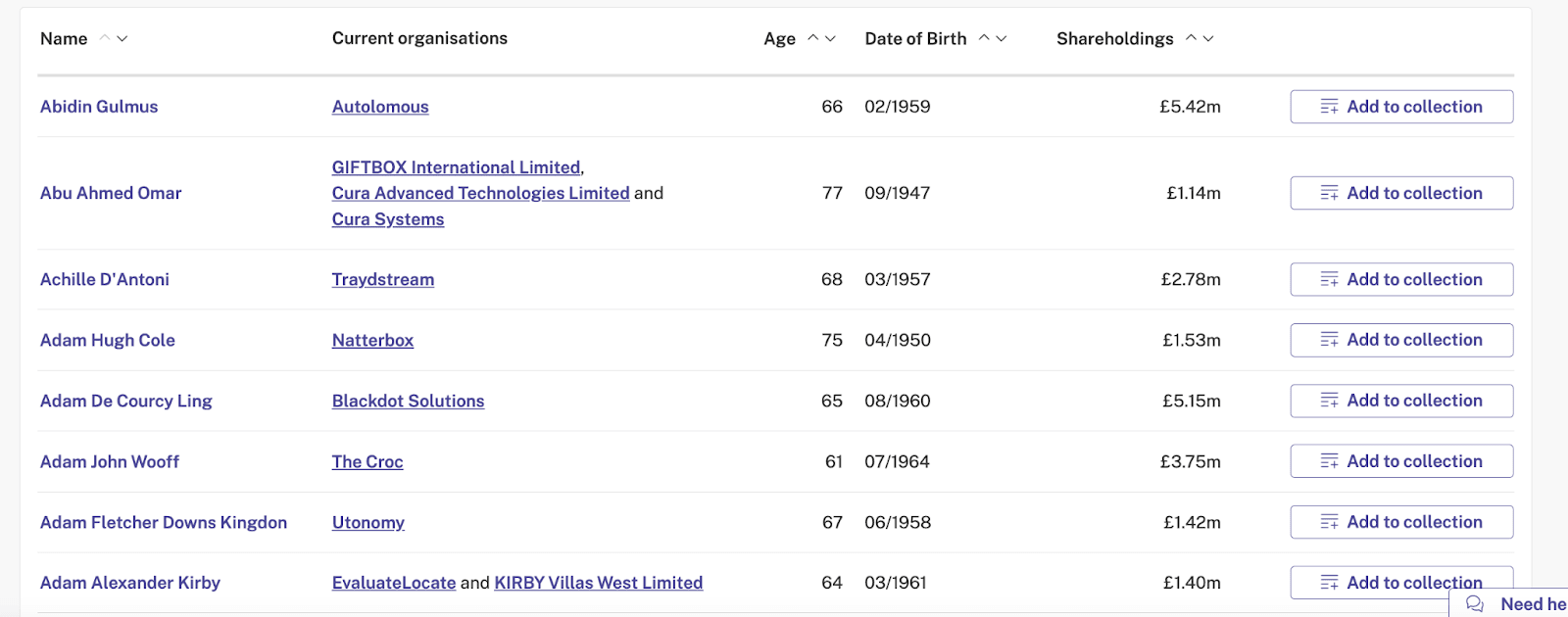Open Abidin Gulmus profile
This screenshot has width=1568, height=617.
point(99,107)
